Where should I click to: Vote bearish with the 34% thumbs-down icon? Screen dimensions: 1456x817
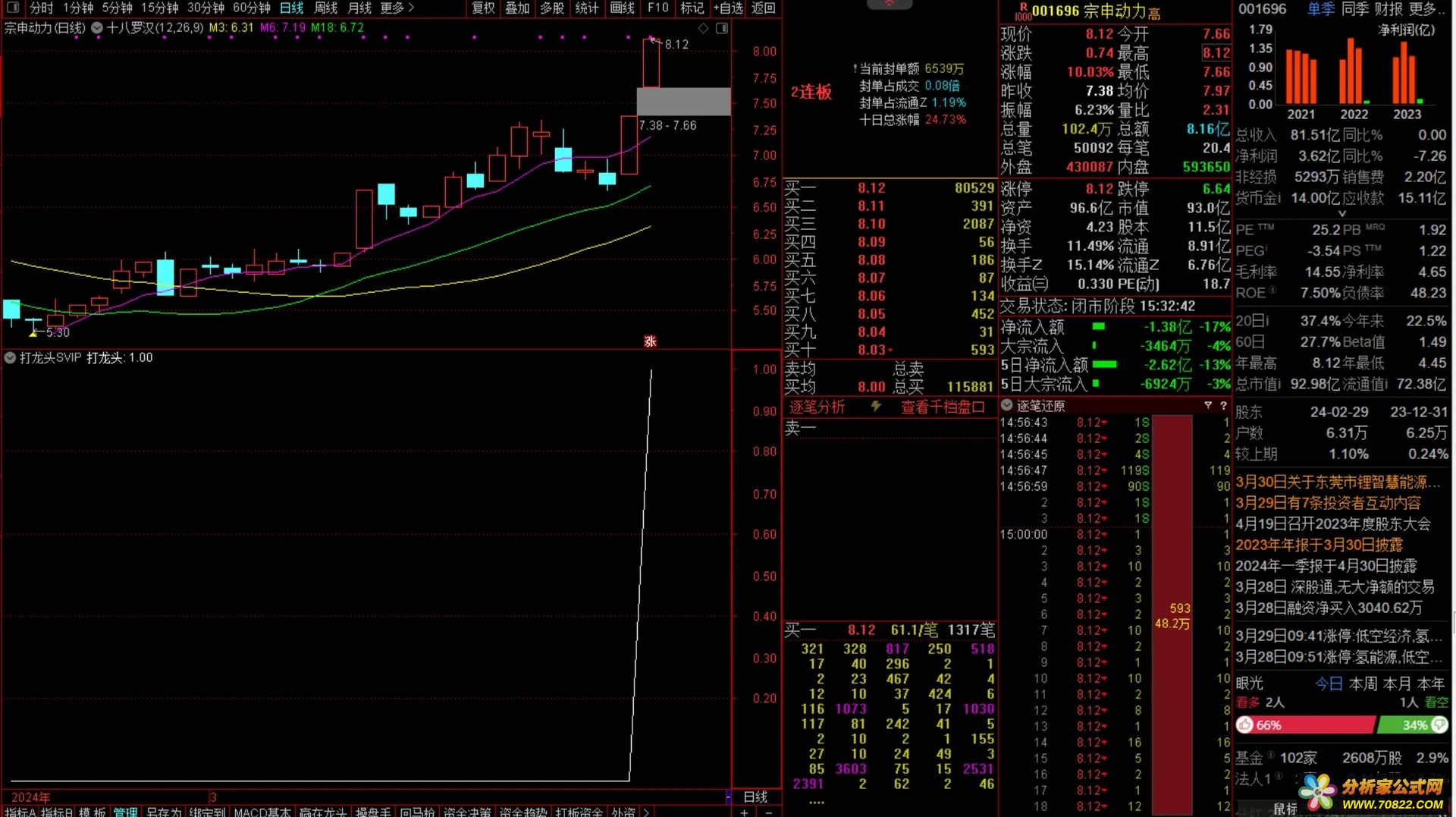(x=1440, y=725)
